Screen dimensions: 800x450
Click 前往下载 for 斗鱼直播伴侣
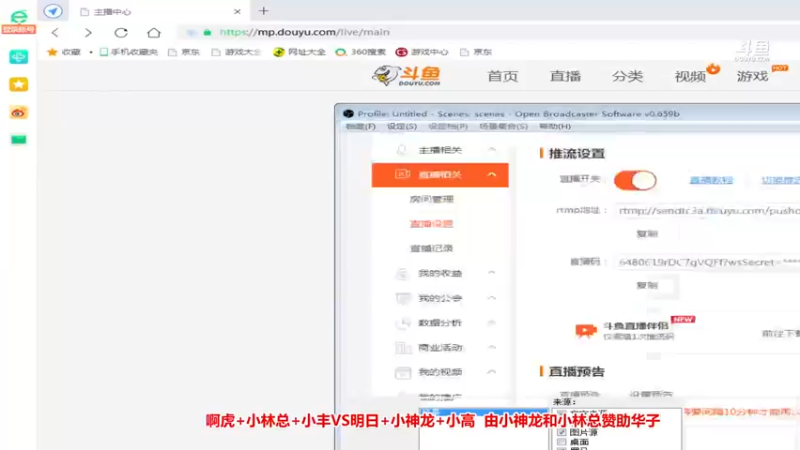(x=781, y=333)
